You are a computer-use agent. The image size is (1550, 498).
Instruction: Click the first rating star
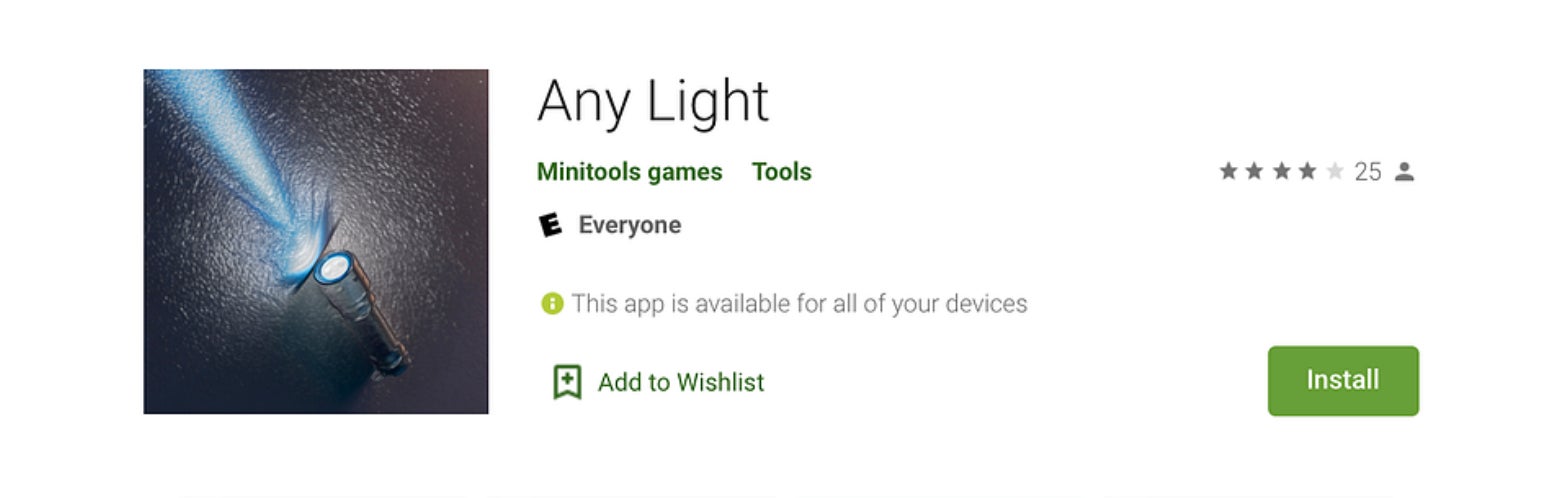pyautogui.click(x=1228, y=172)
